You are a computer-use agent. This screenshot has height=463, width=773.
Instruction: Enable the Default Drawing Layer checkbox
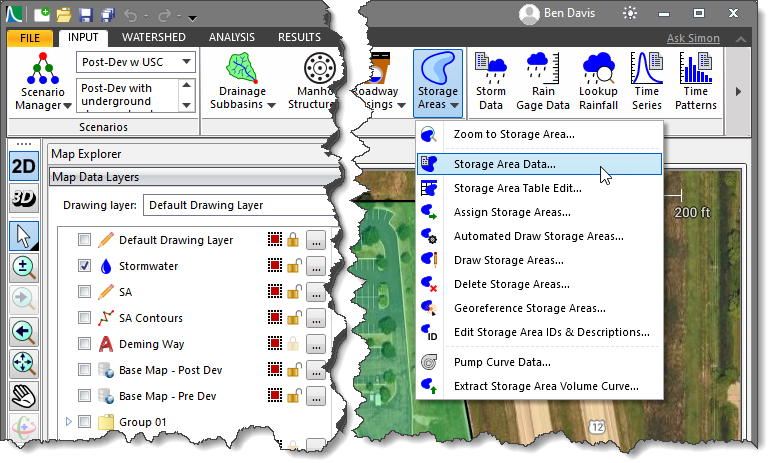84,240
